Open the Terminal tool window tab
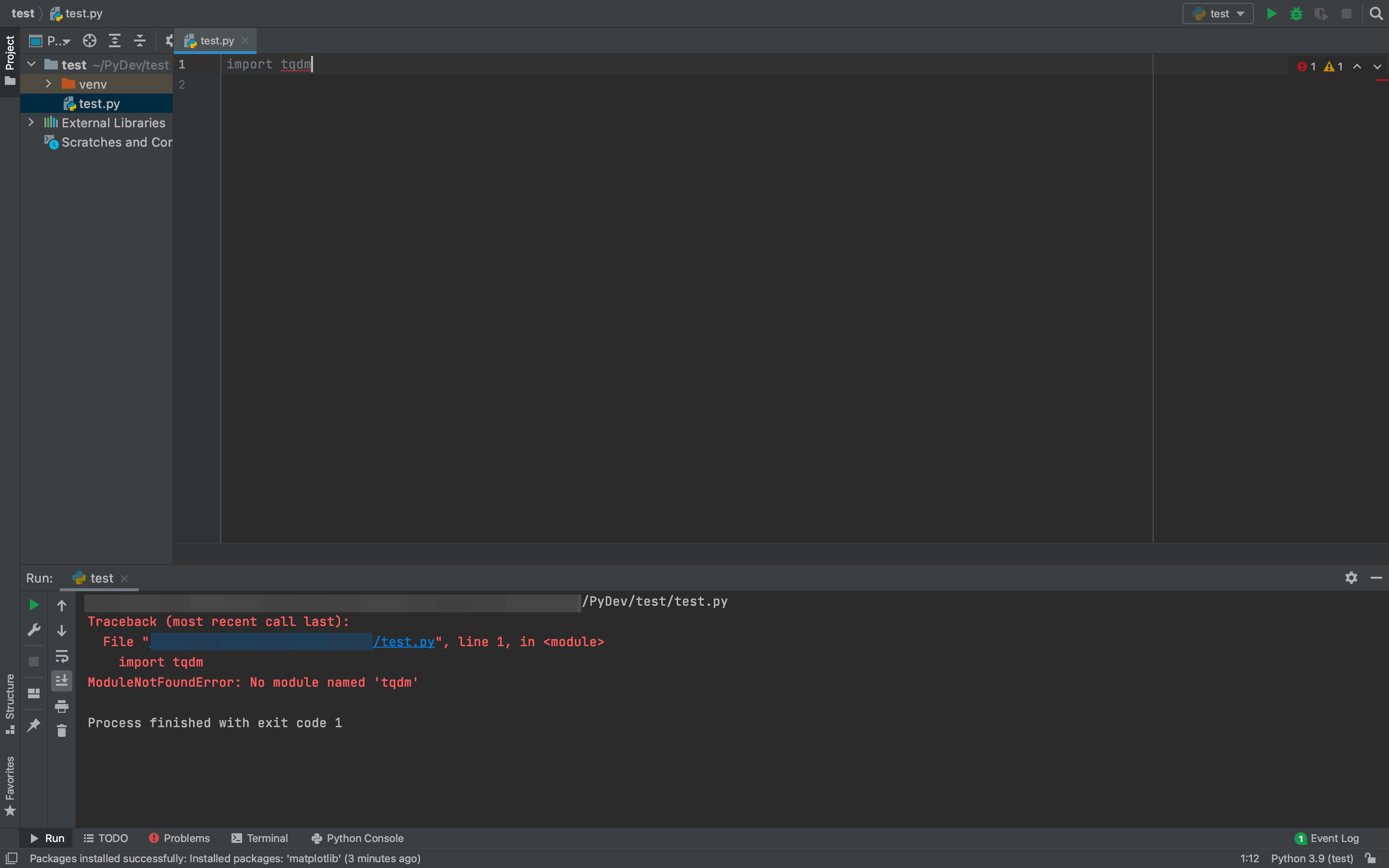The image size is (1389, 868). [259, 838]
